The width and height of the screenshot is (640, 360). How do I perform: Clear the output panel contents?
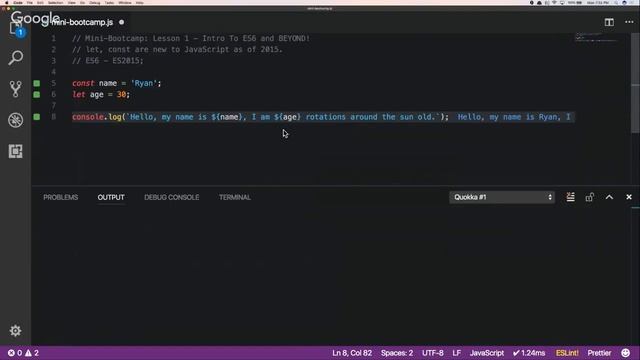coord(570,197)
